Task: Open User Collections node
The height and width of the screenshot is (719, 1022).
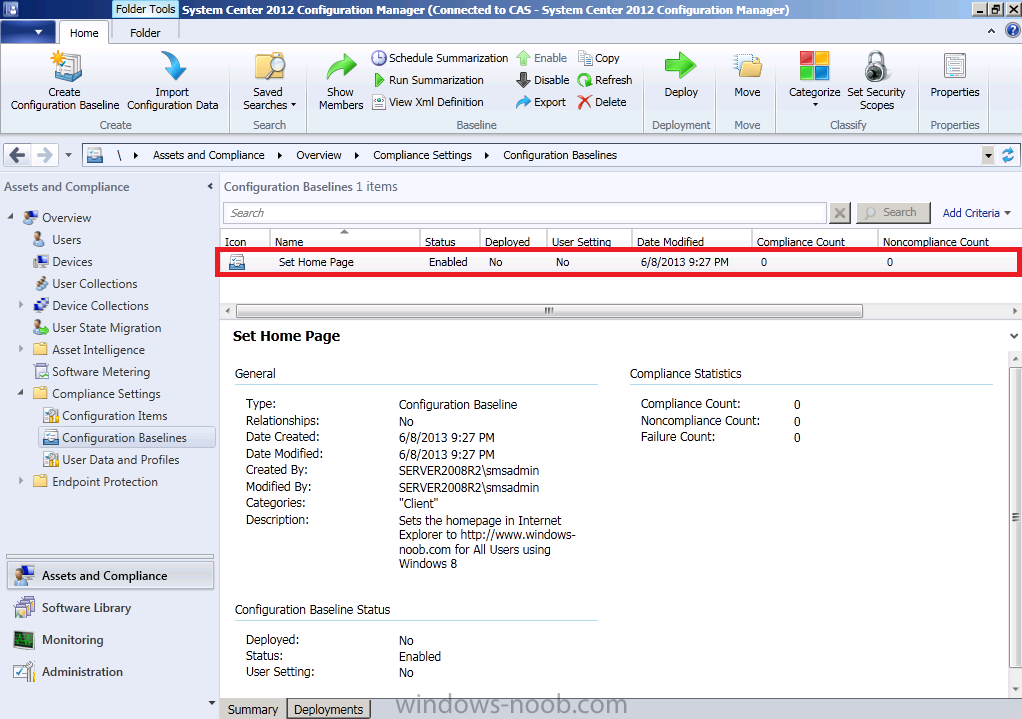Action: 95,284
